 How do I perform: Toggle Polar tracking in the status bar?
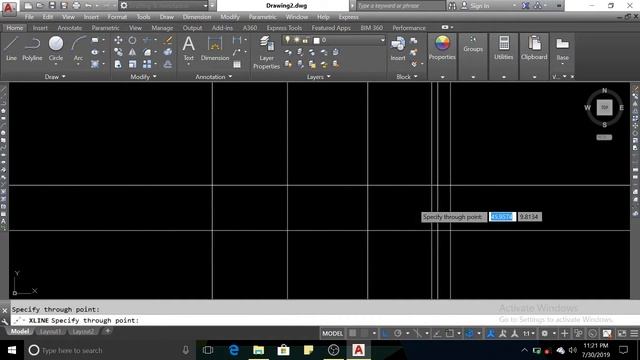click(398, 333)
